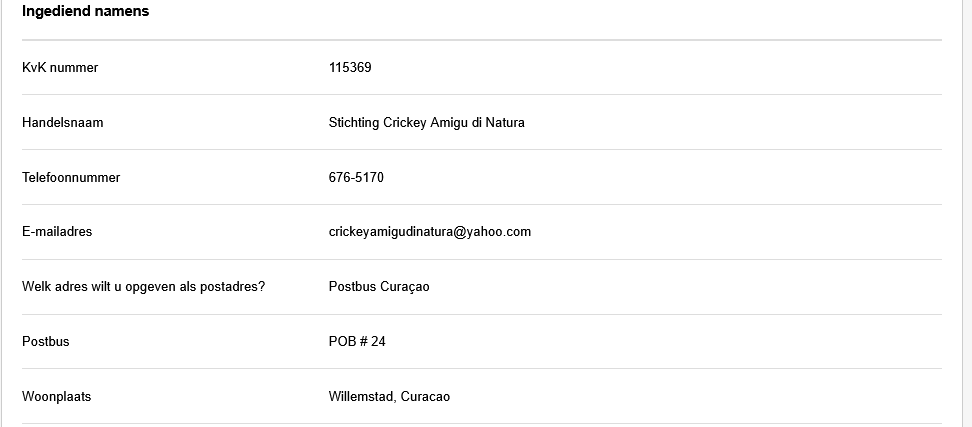Click the 'KvK nummer' field label
Viewport: 972px width, 427px height.
pos(60,68)
